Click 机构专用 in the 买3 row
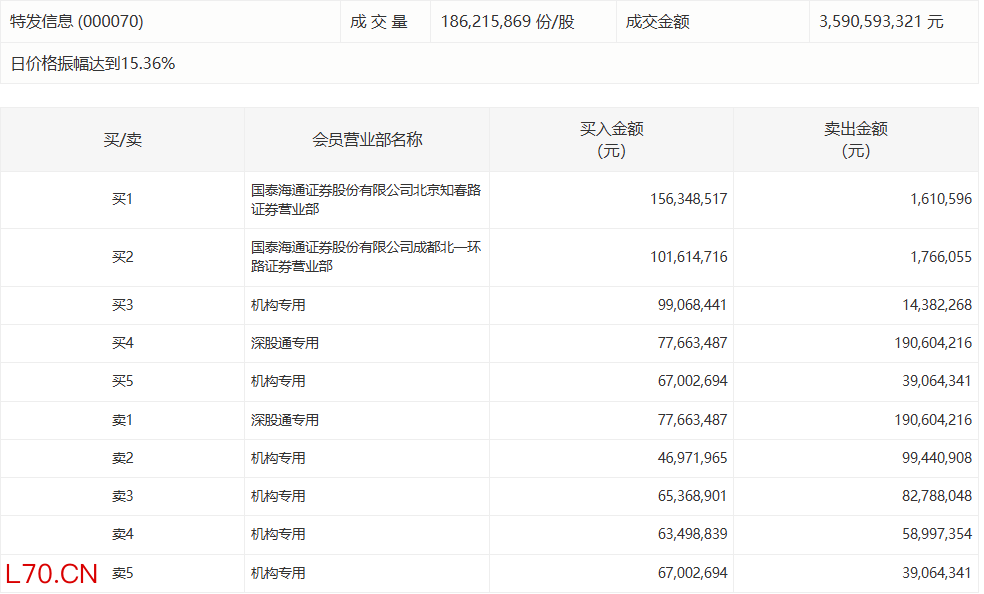984x594 pixels. [278, 305]
